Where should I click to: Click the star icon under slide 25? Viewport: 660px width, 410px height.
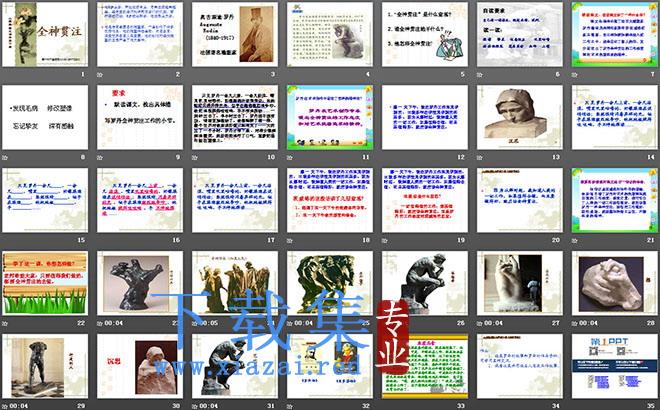(x=290, y=323)
